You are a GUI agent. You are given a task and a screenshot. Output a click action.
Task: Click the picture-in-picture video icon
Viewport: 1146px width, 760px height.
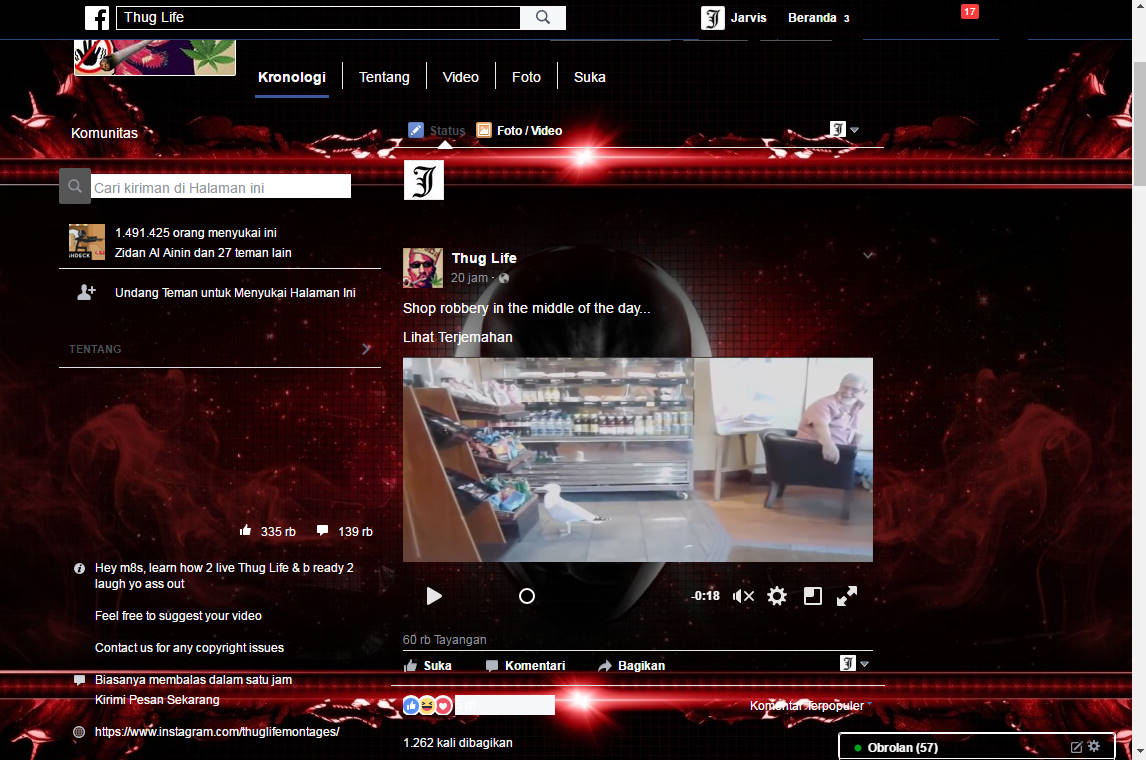(812, 595)
